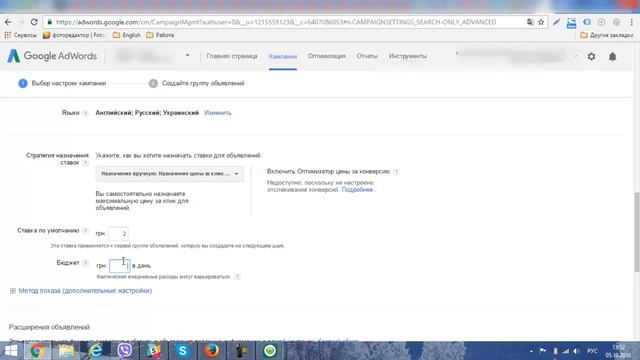Go to the Главная страница tab
This screenshot has width=640, height=360.
pos(232,56)
